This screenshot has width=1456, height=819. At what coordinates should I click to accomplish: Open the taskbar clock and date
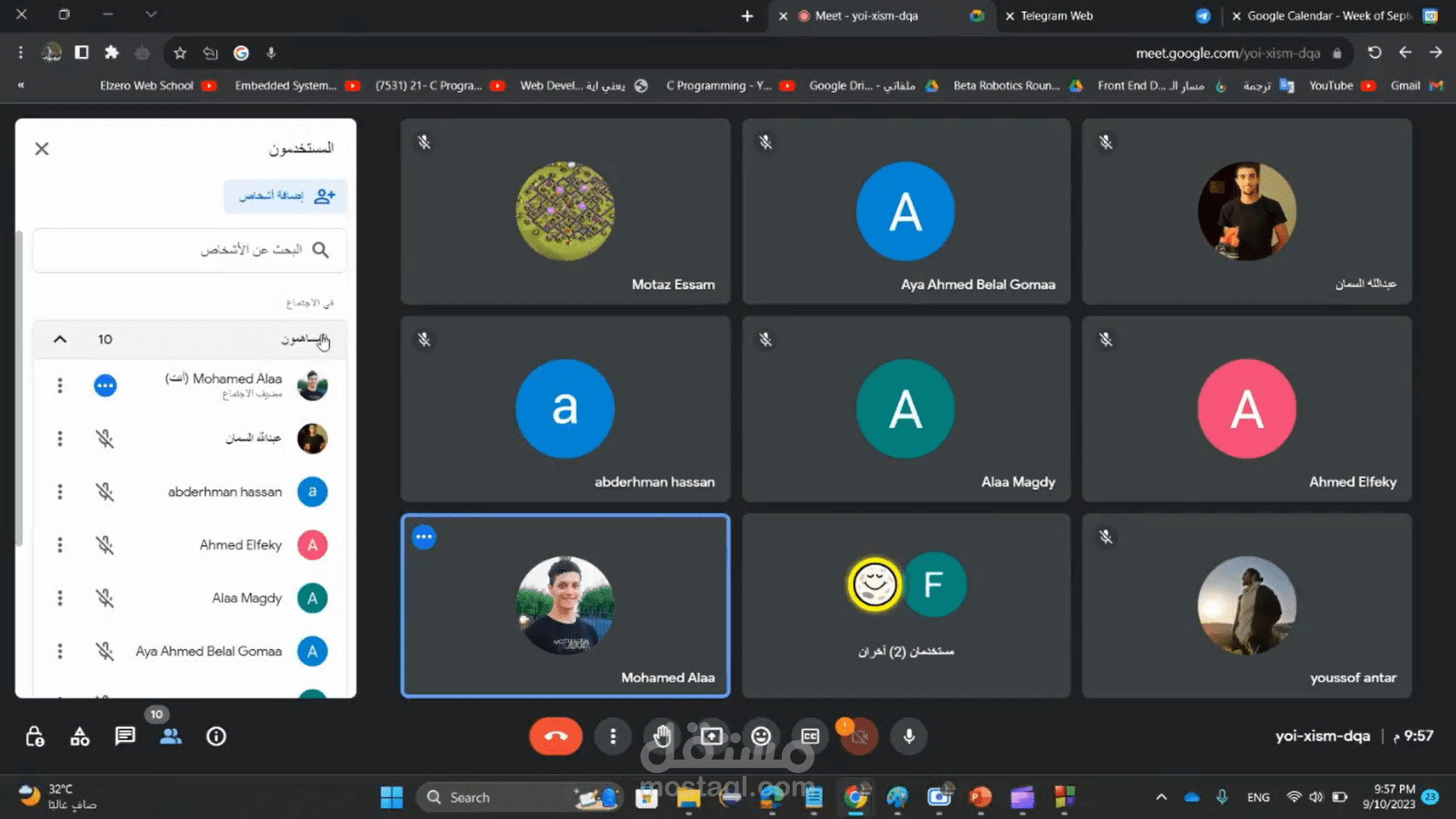[1388, 797]
